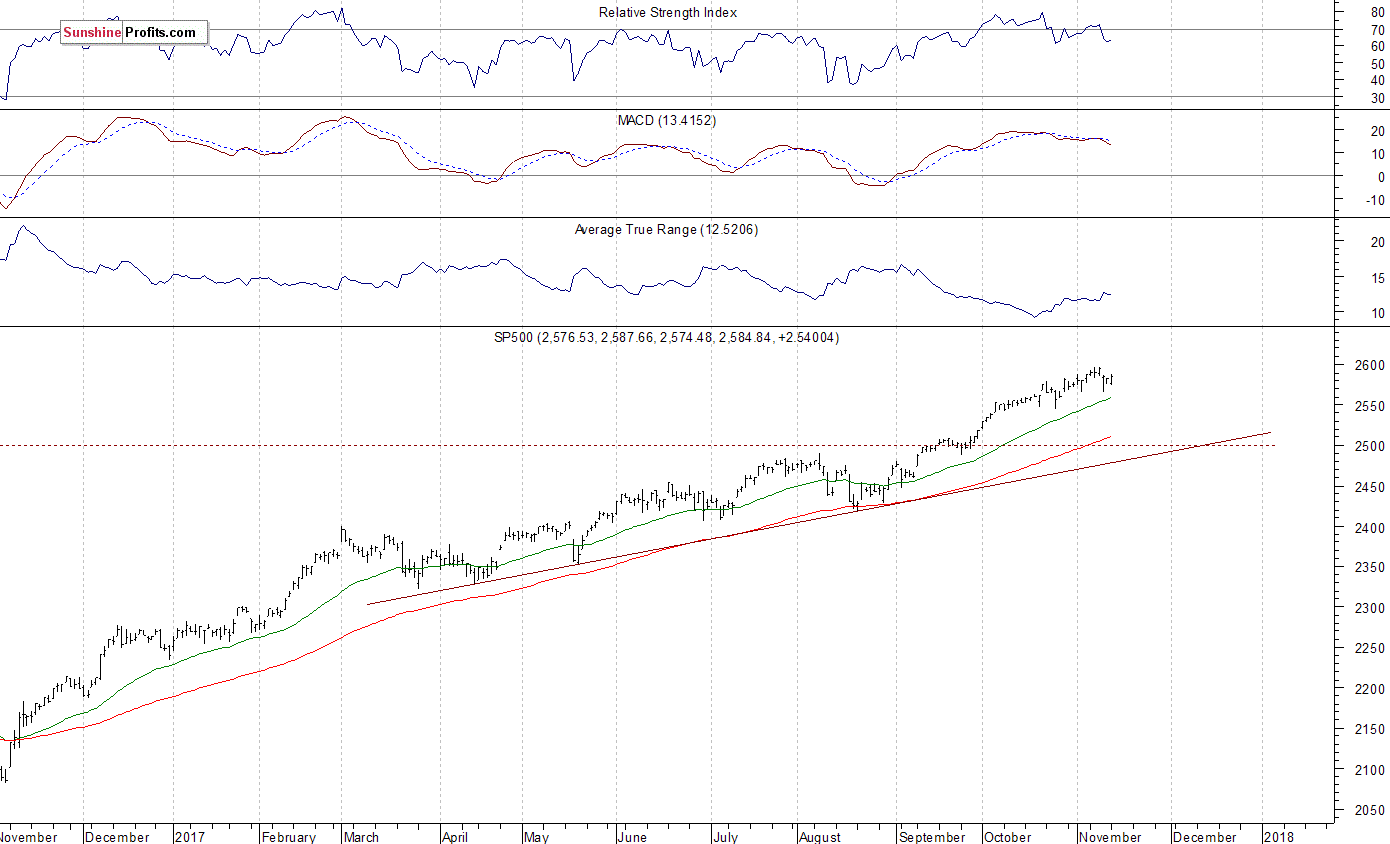This screenshot has width=1390, height=844.
Task: Click the 2350 price axis value
Action: coord(1370,568)
